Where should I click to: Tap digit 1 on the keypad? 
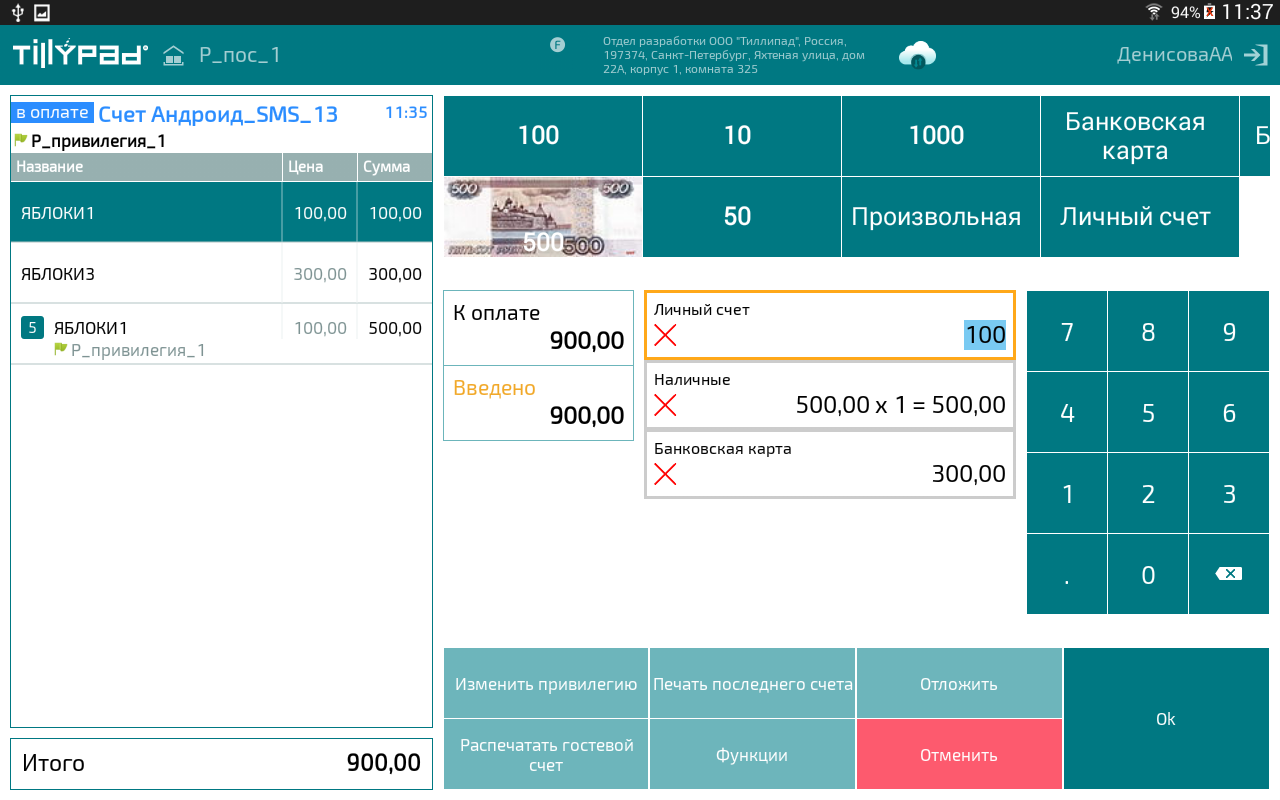point(1067,494)
